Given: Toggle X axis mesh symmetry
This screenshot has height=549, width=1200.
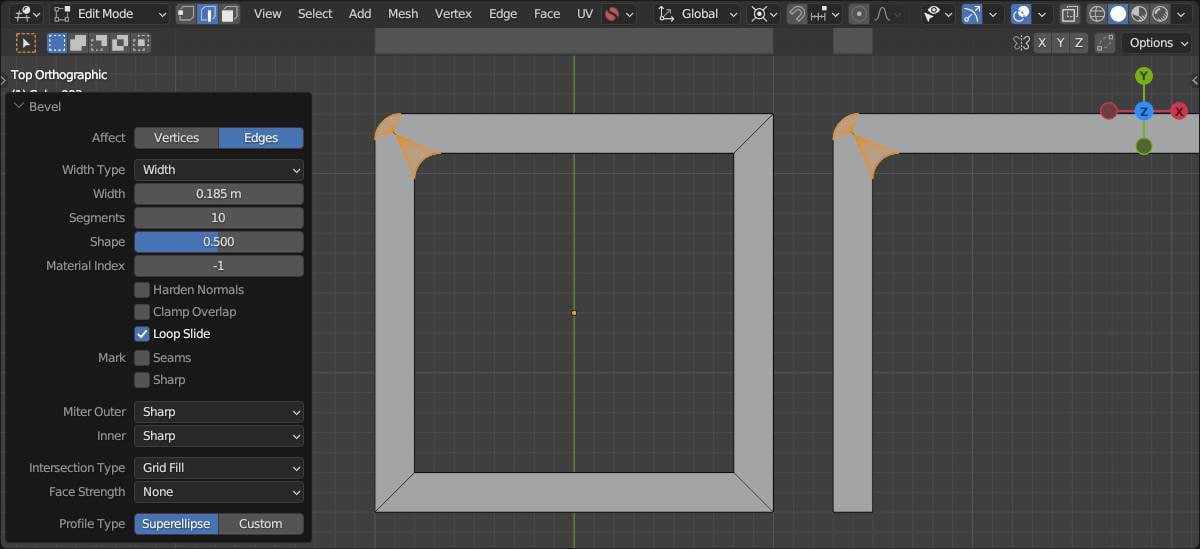Looking at the screenshot, I should point(1043,43).
